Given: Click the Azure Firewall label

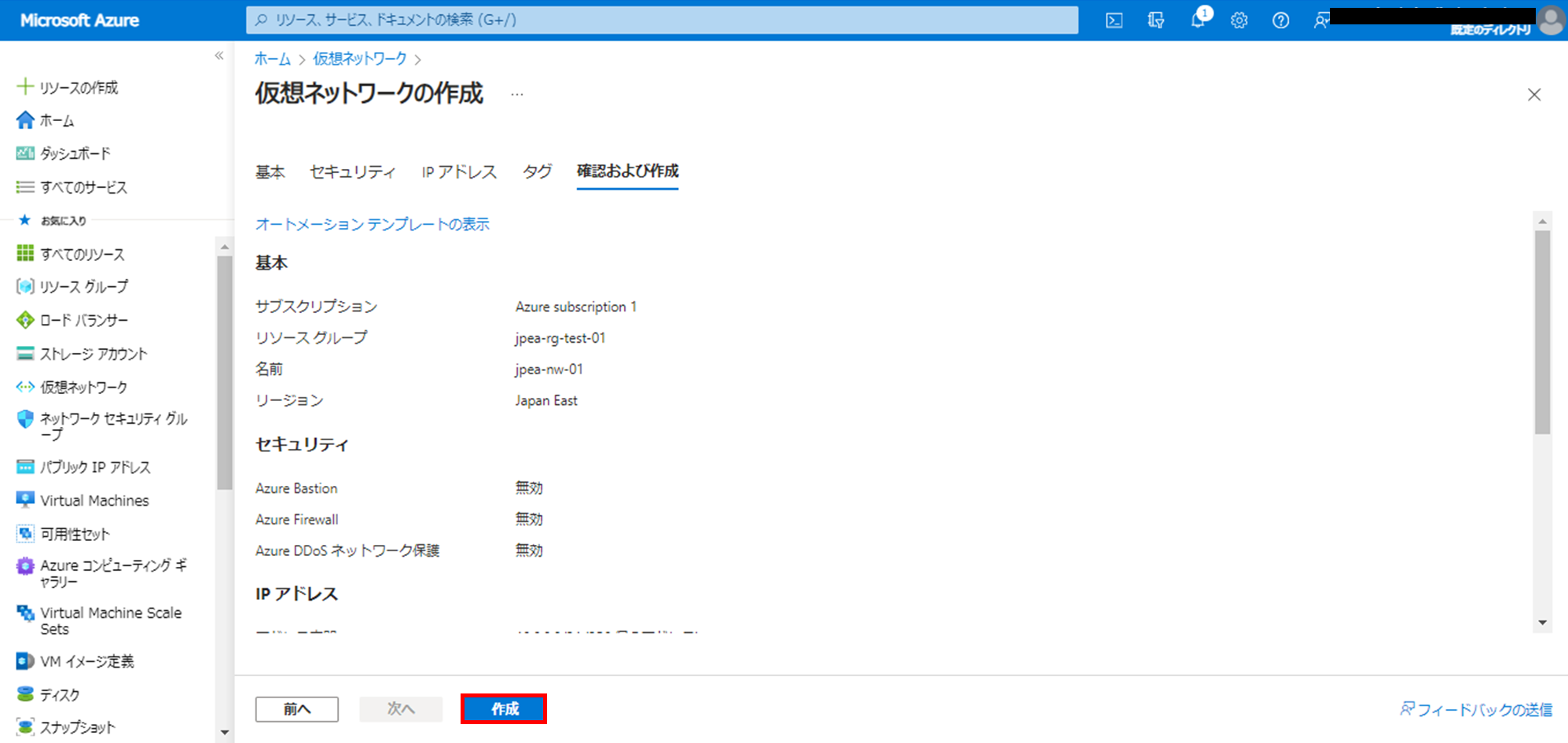Looking at the screenshot, I should 297,520.
